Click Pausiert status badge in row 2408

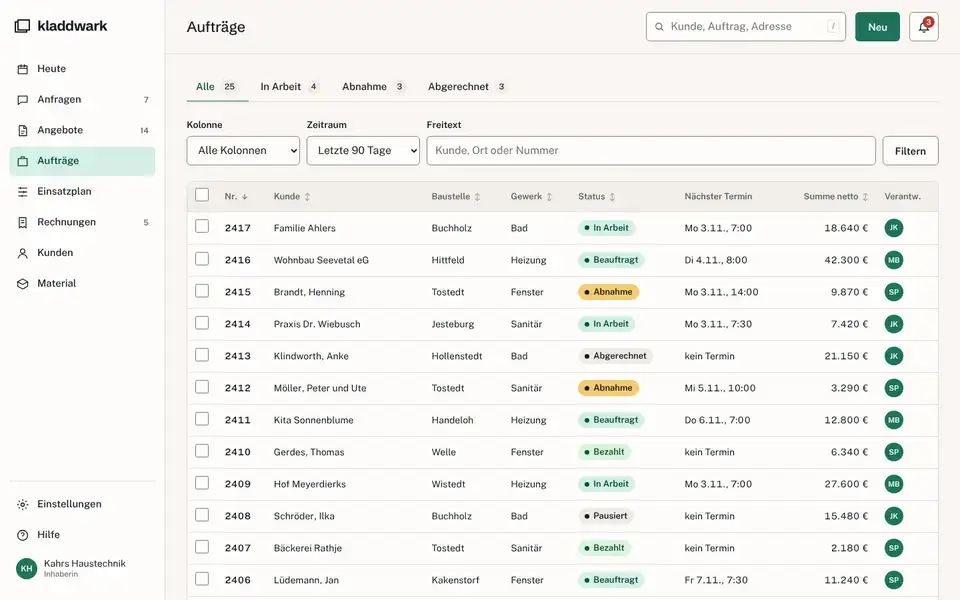click(606, 516)
